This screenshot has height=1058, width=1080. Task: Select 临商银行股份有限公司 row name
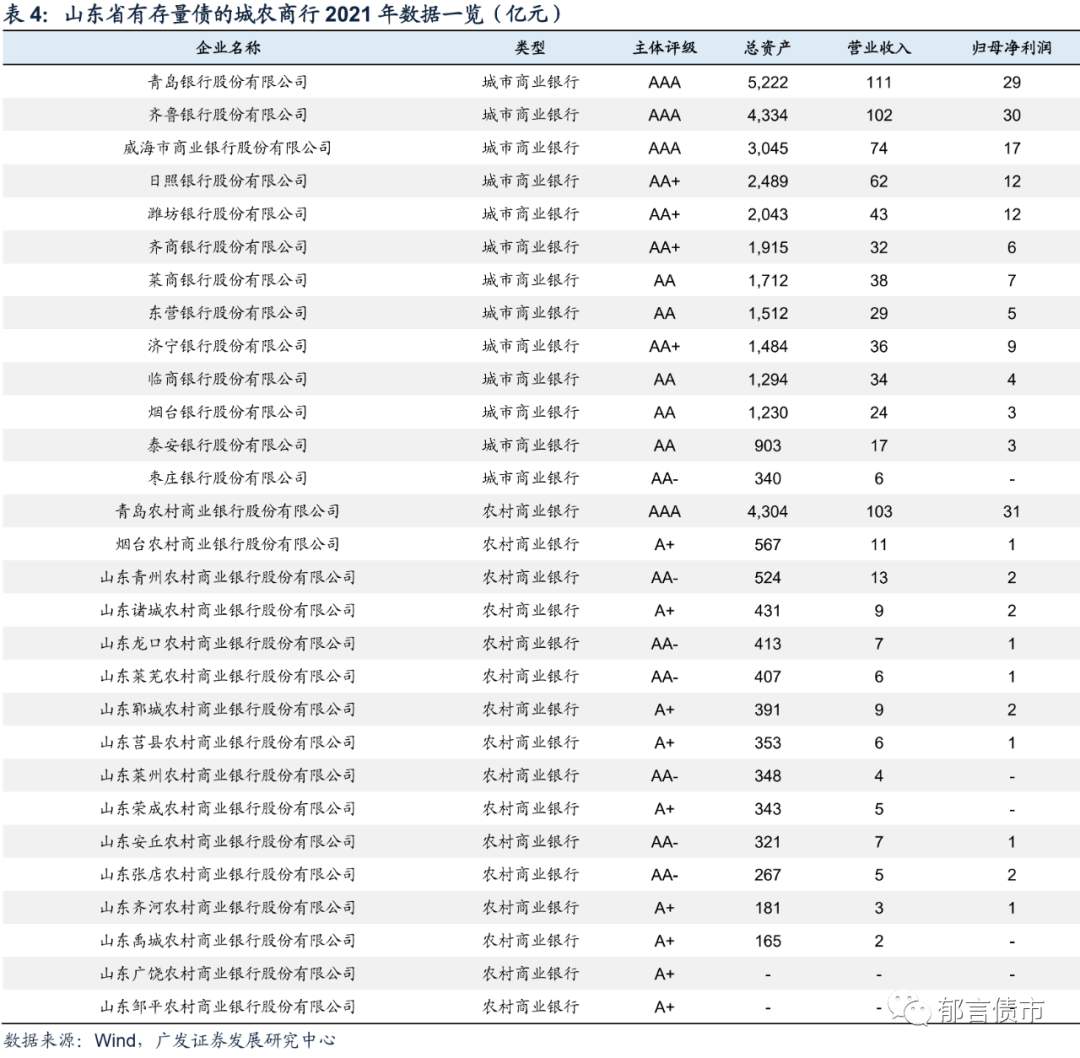228,380
